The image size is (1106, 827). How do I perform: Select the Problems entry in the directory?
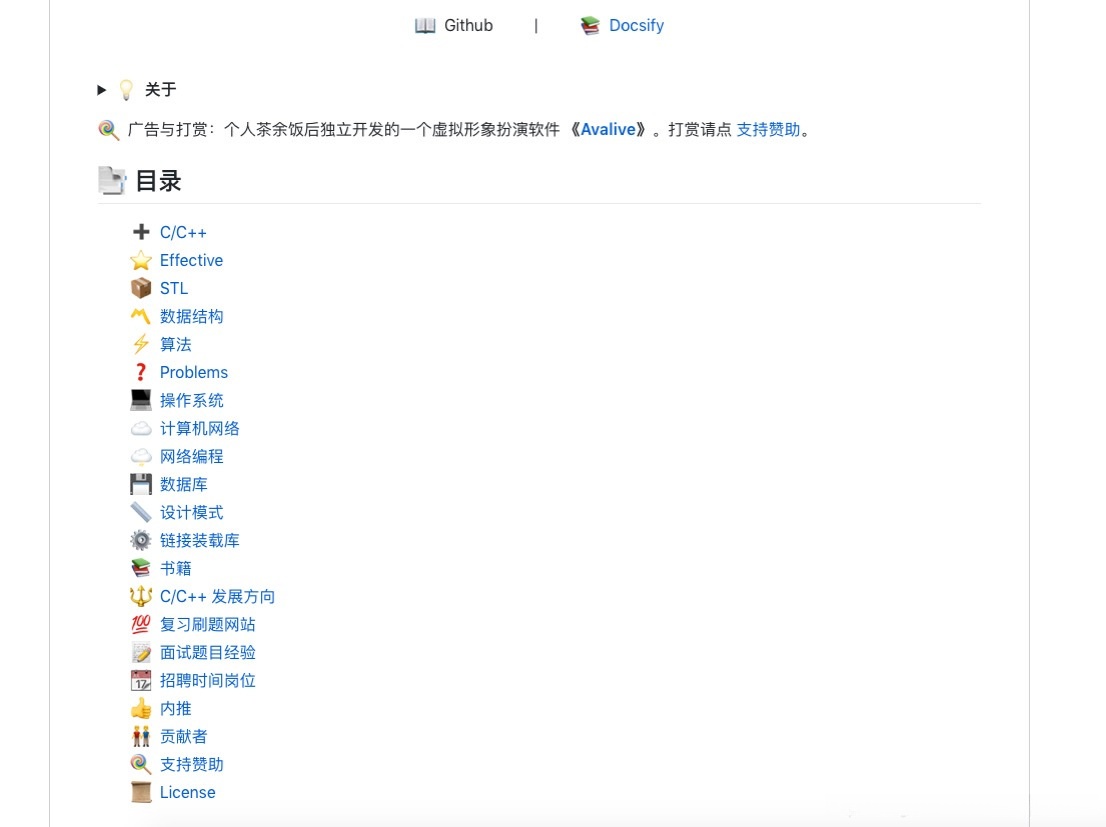tap(194, 372)
